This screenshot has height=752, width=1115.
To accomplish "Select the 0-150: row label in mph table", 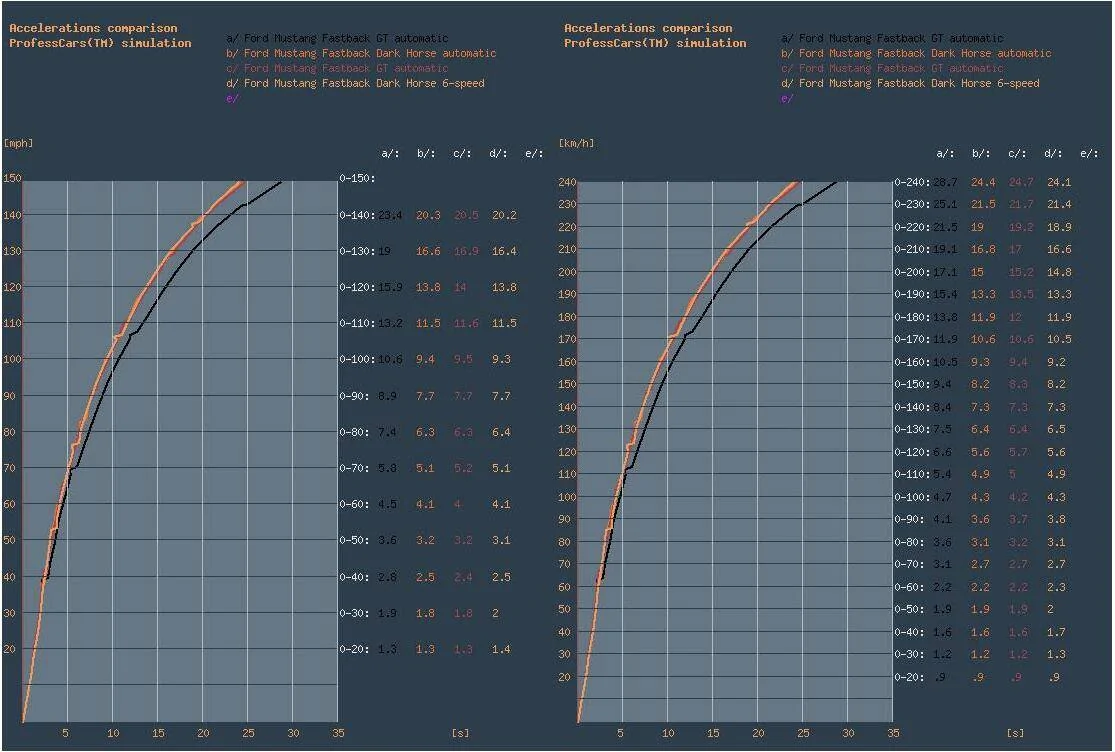I will coord(357,178).
